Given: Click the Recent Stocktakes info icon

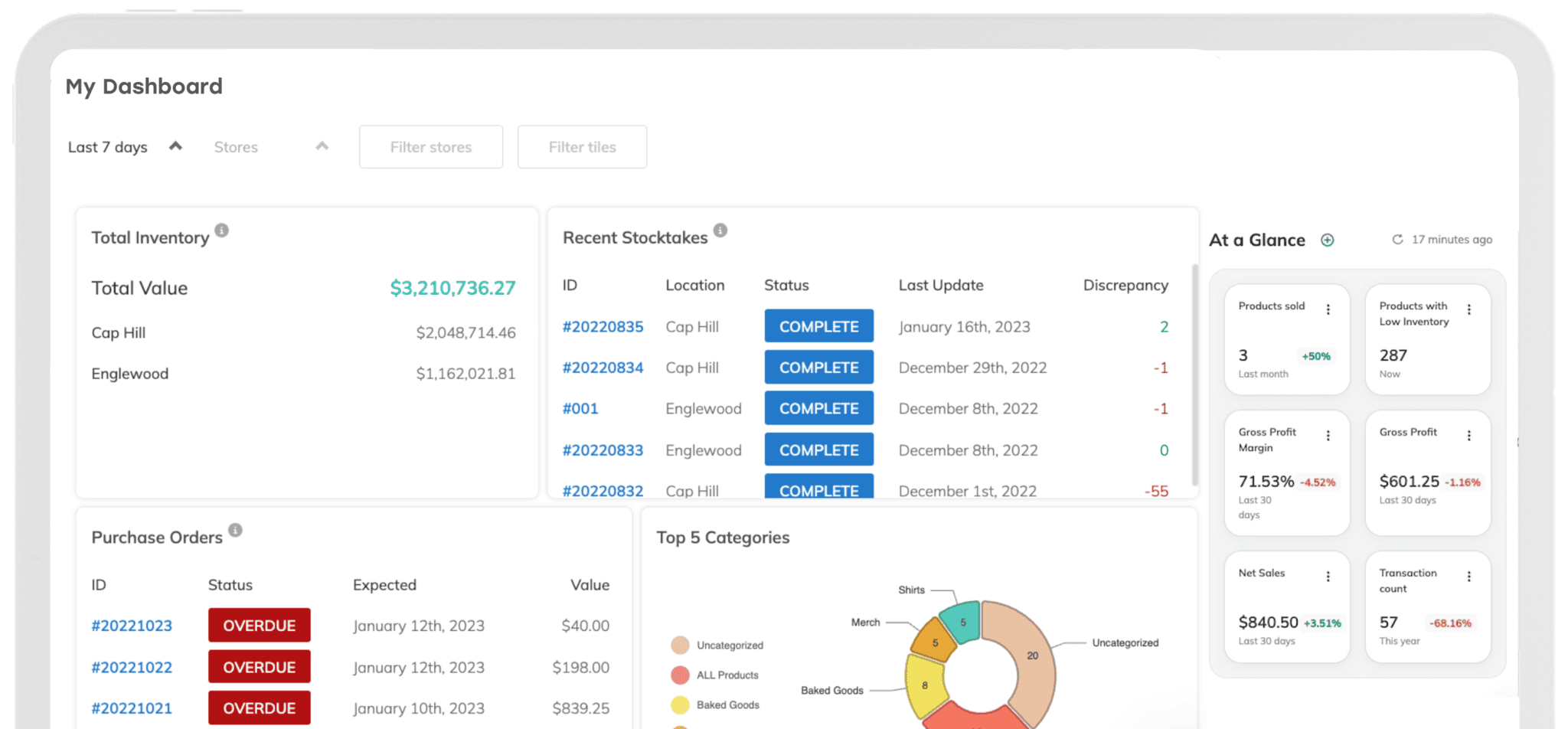Looking at the screenshot, I should tap(719, 228).
